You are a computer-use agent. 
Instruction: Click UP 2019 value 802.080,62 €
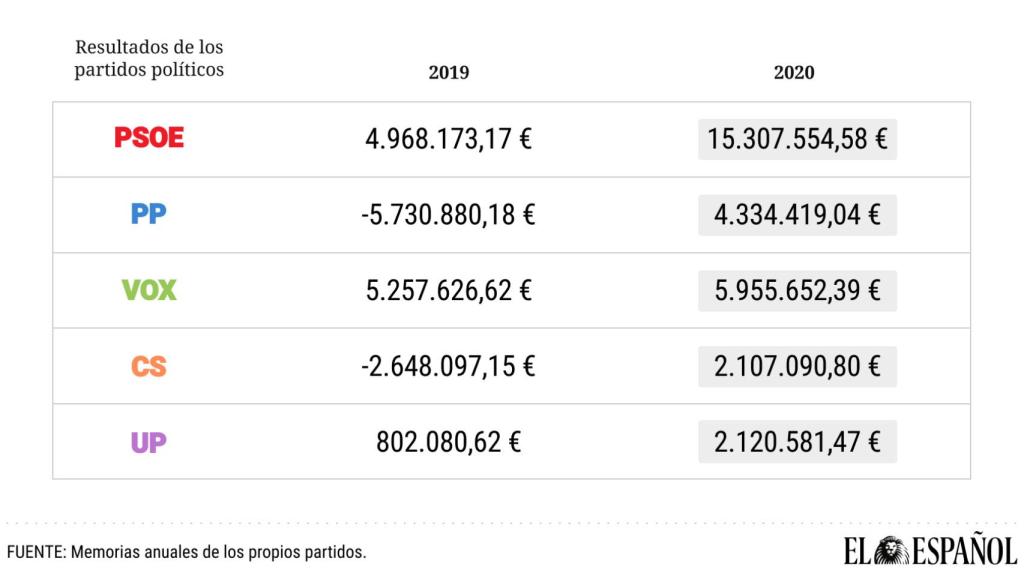click(x=448, y=442)
